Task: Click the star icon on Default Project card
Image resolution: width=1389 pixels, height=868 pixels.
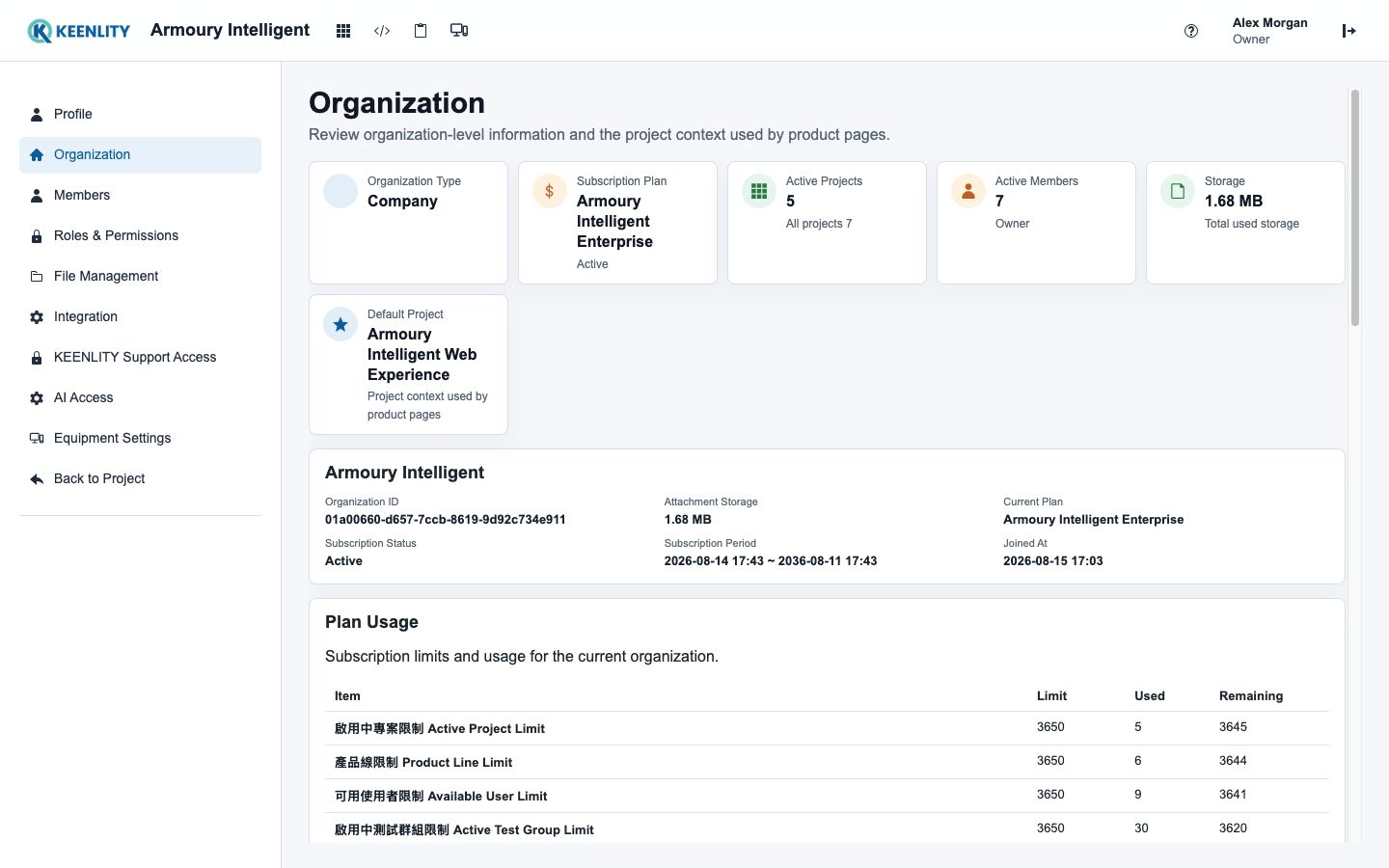Action: coord(340,324)
